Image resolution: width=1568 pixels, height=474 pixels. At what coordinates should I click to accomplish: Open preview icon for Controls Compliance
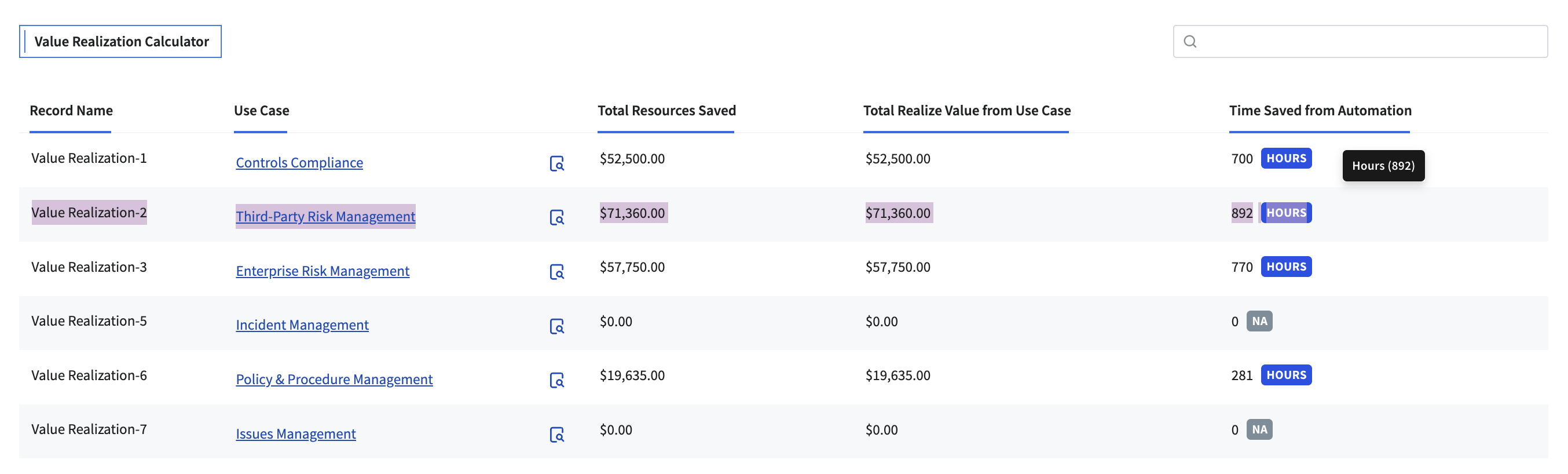pos(556,163)
